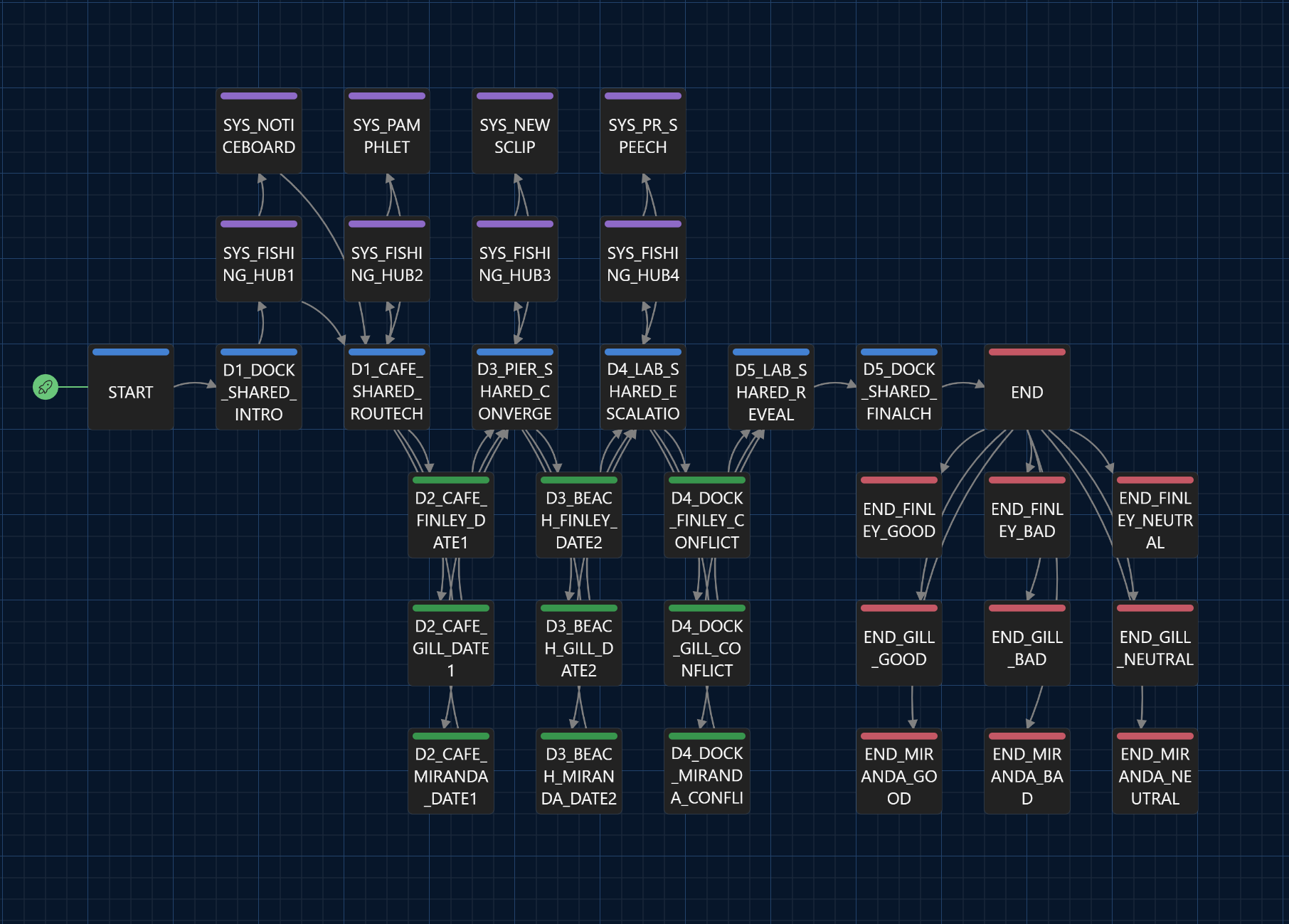Click the D3_BEACH_GILL_DATE2 node
The width and height of the screenshot is (1289, 924).
point(579,643)
